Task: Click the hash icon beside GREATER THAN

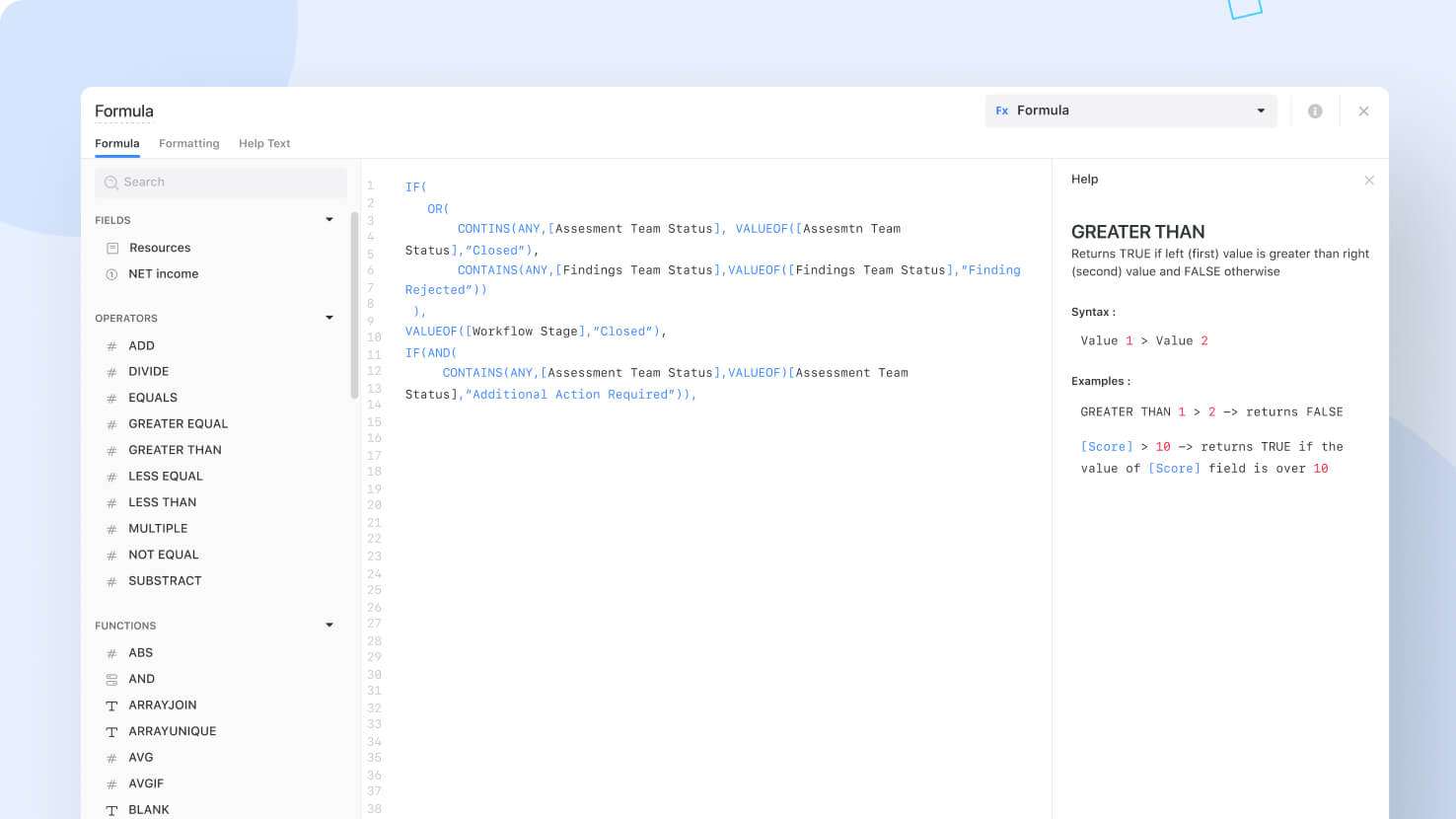Action: [x=111, y=451]
